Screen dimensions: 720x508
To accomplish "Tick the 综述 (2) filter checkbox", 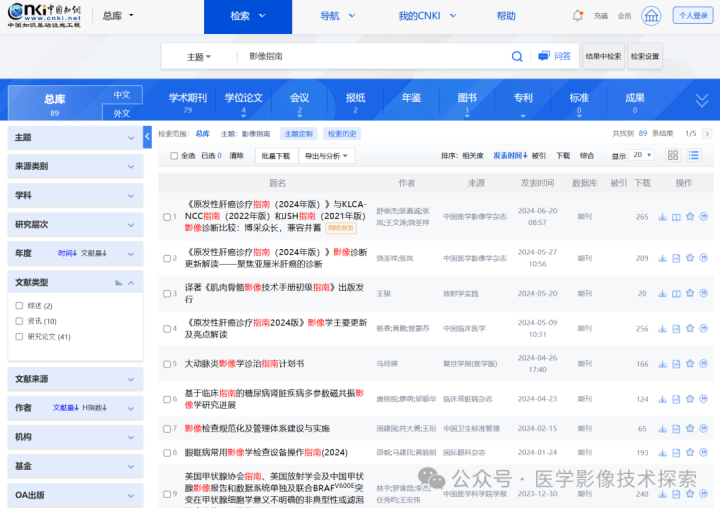I will point(19,305).
